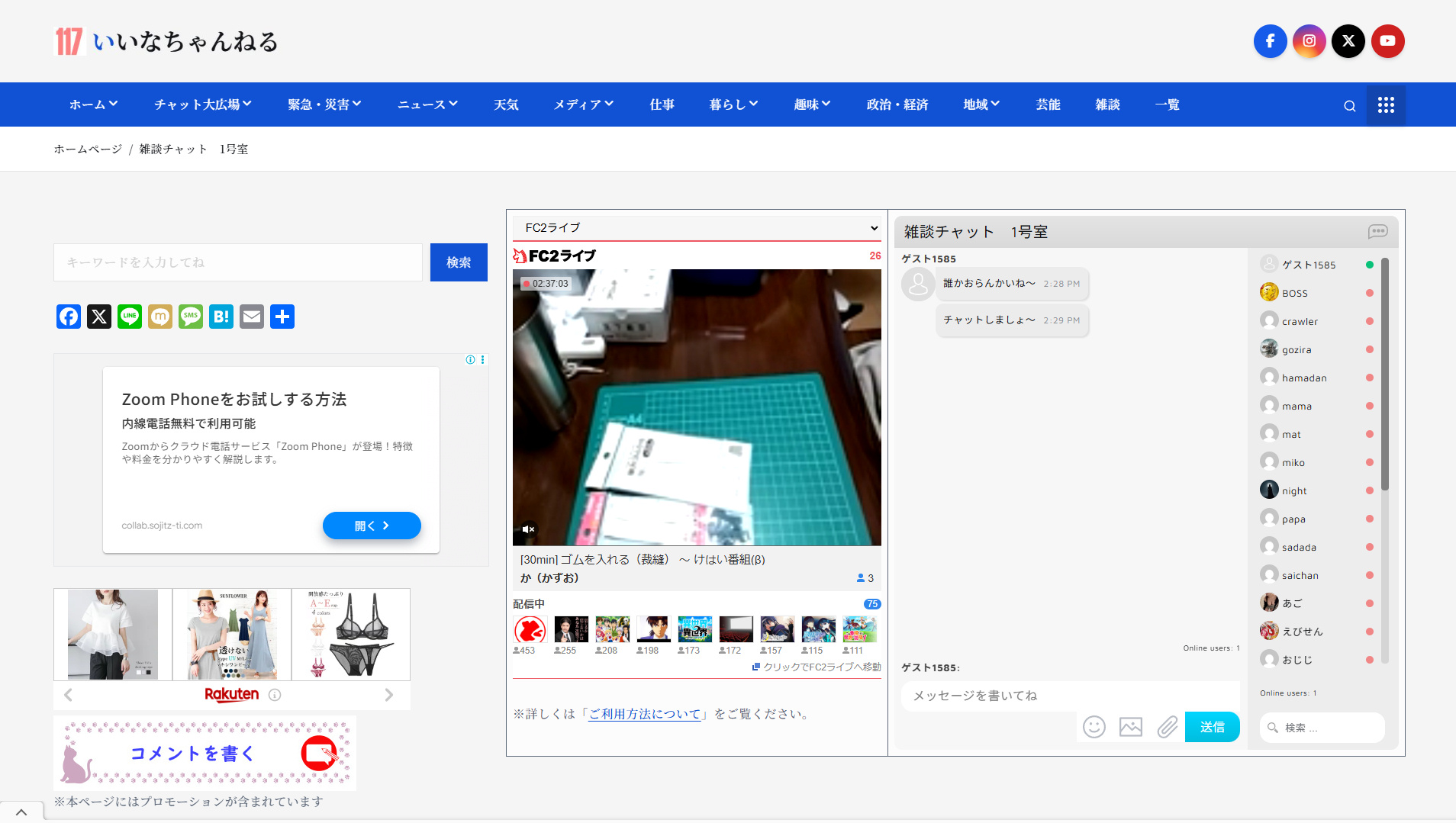1456x823 pixels.
Task: Share via Email envelope button
Action: [252, 317]
